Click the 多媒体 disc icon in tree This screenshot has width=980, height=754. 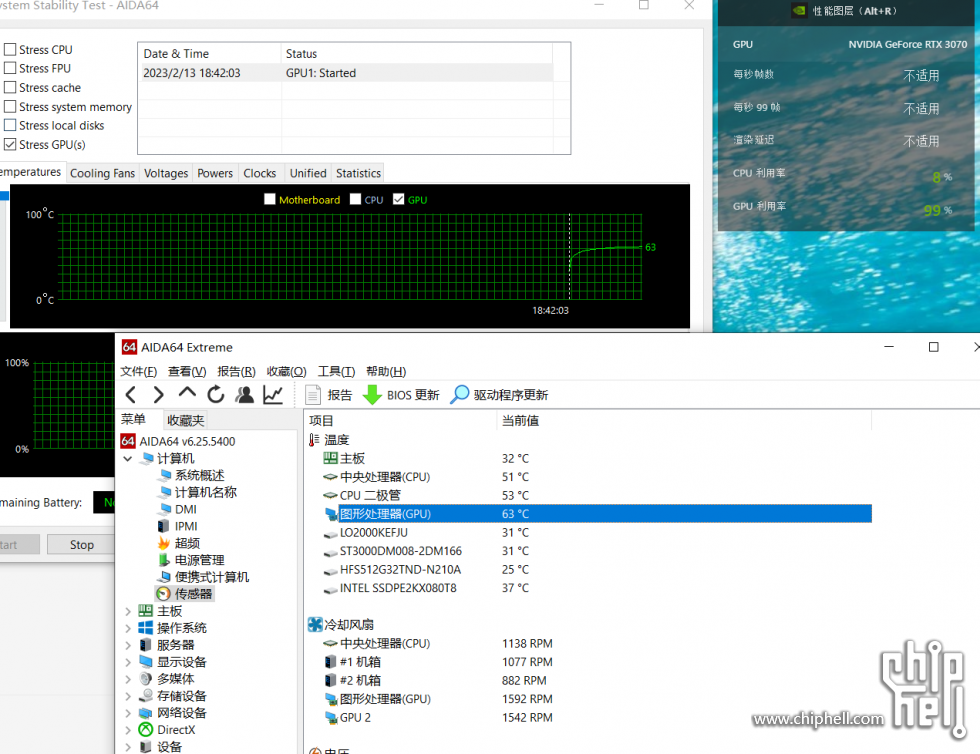click(146, 678)
